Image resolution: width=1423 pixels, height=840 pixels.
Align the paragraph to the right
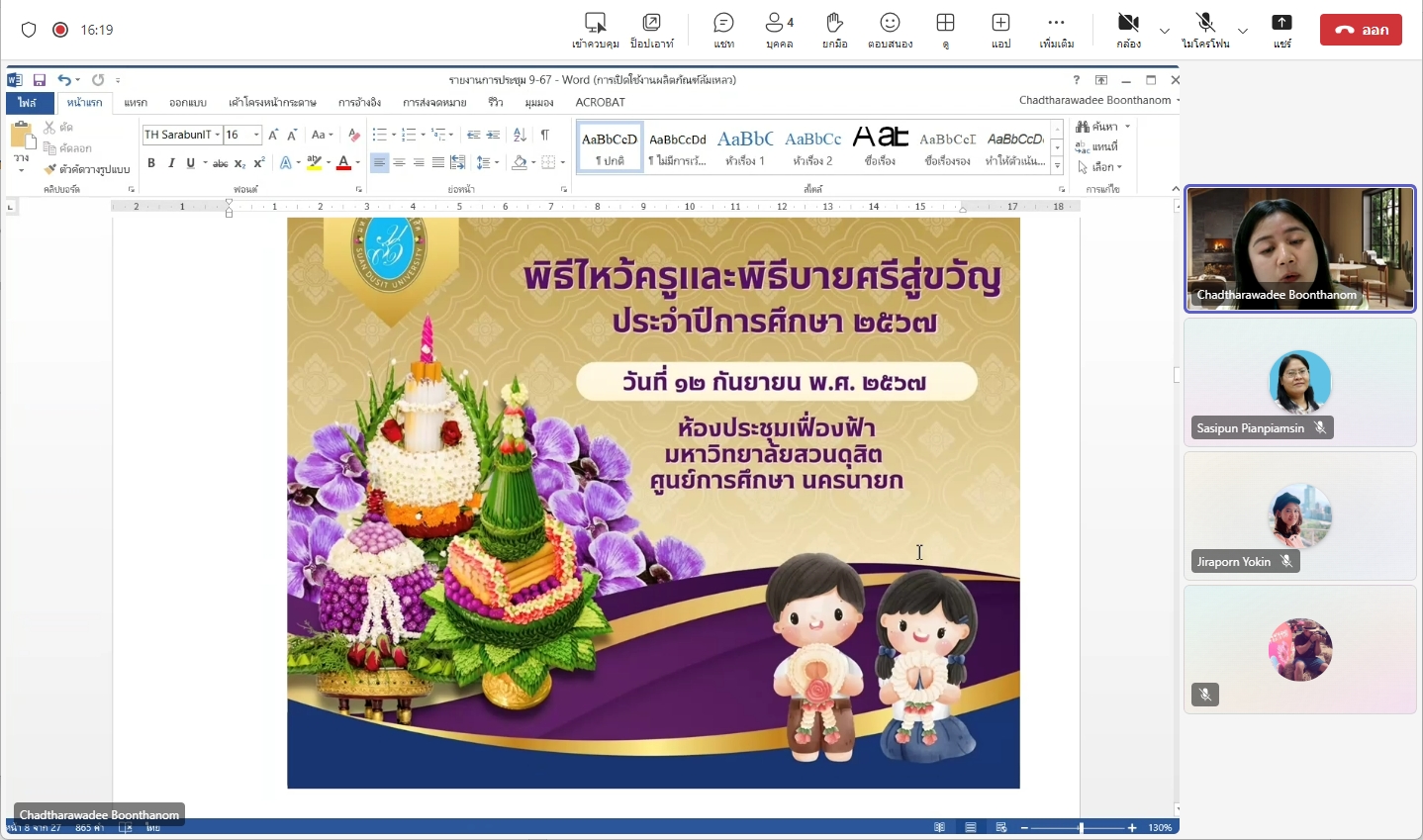(419, 163)
